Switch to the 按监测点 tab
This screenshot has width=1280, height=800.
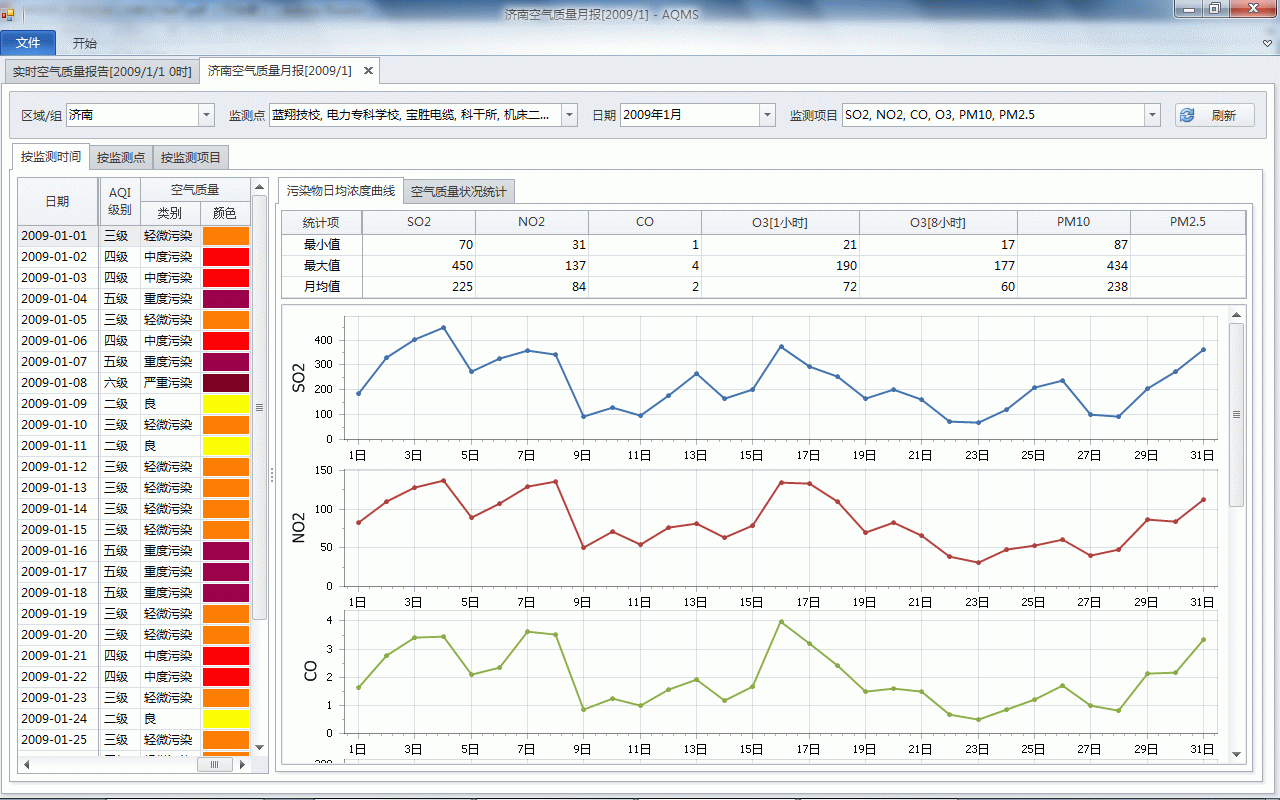tap(121, 157)
